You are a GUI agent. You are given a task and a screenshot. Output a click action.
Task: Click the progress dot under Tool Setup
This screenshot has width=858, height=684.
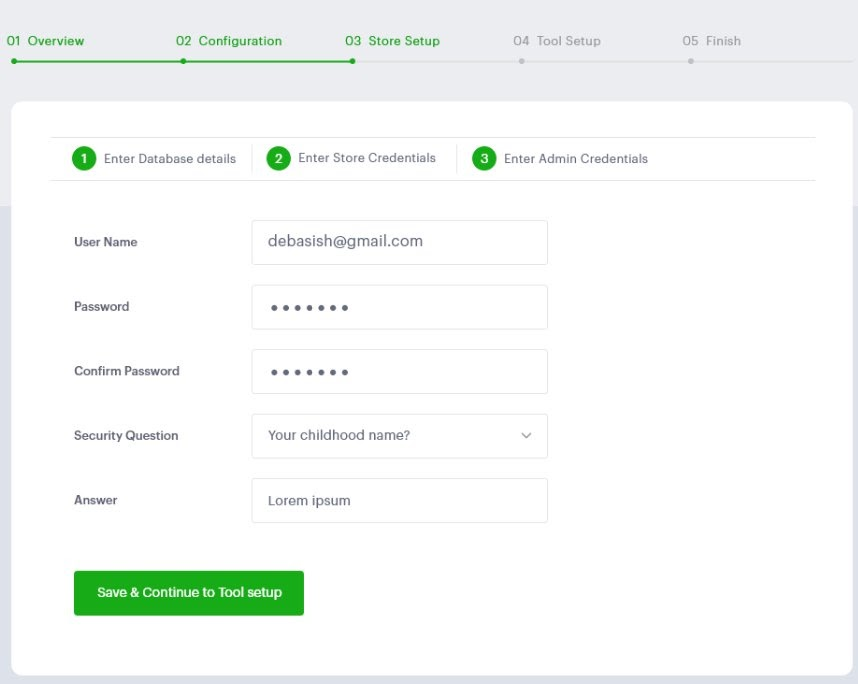pyautogui.click(x=521, y=61)
